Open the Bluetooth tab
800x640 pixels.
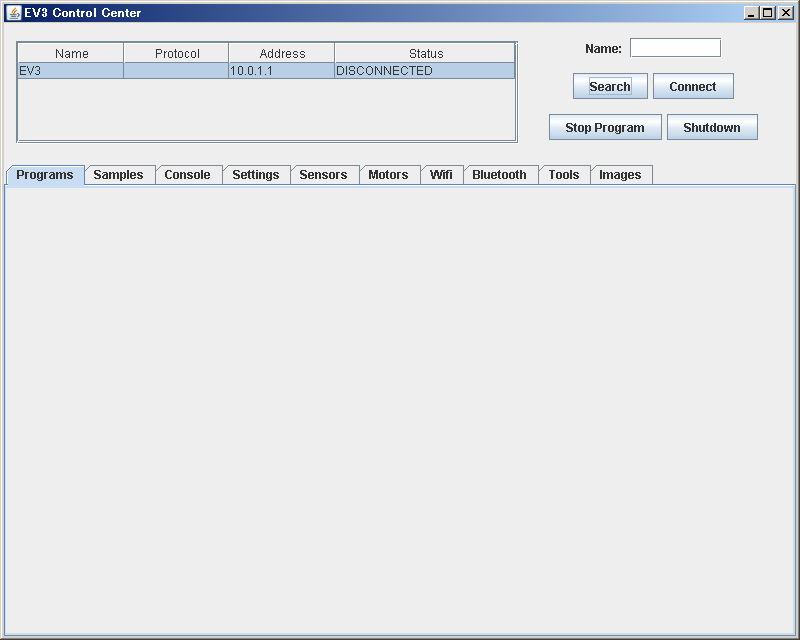501,175
